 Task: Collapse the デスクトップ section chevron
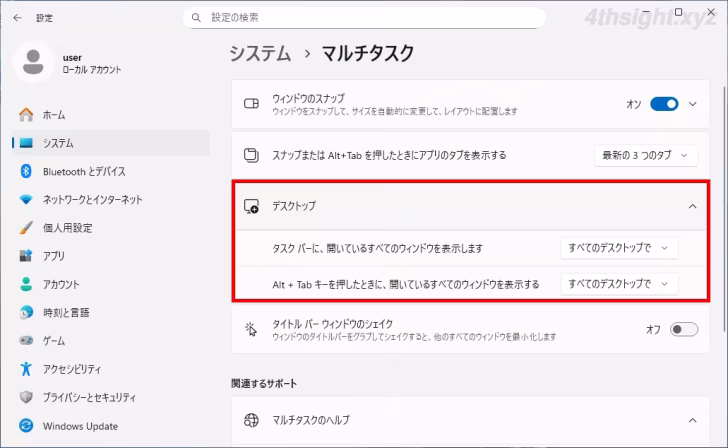pyautogui.click(x=693, y=206)
